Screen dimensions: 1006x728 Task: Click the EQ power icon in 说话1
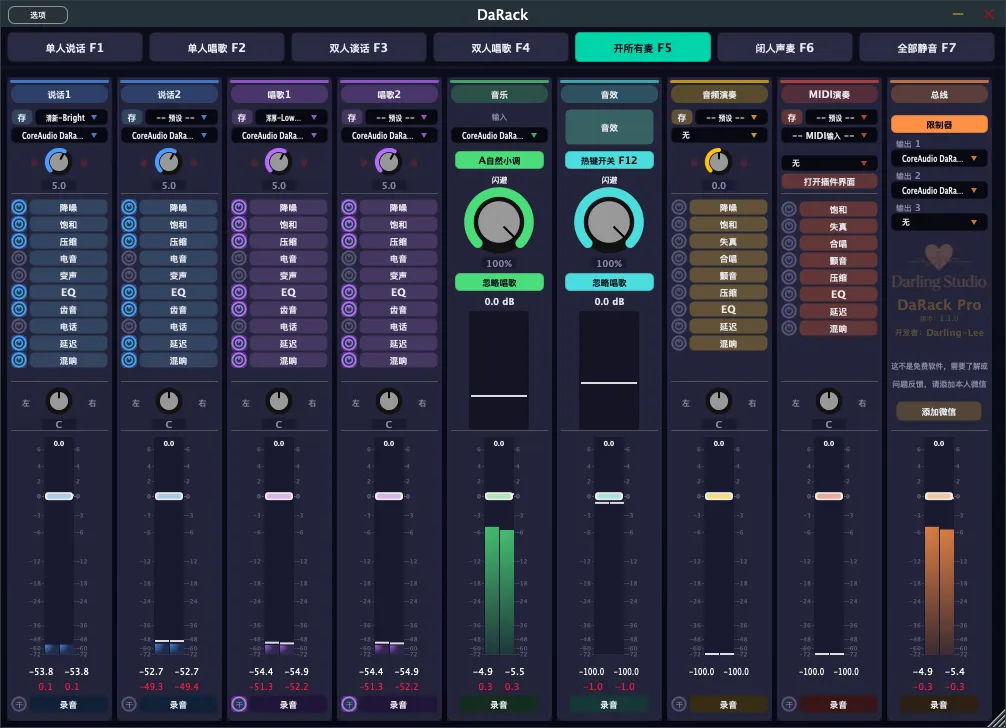coord(19,292)
